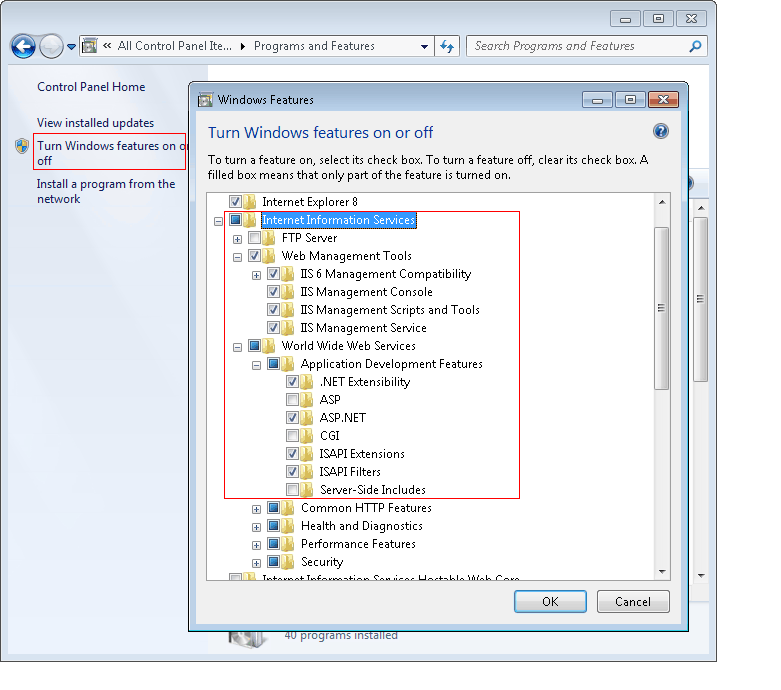Screen dimensions: 781x690
Task: Click the Forward navigation arrow button
Action: (x=51, y=47)
